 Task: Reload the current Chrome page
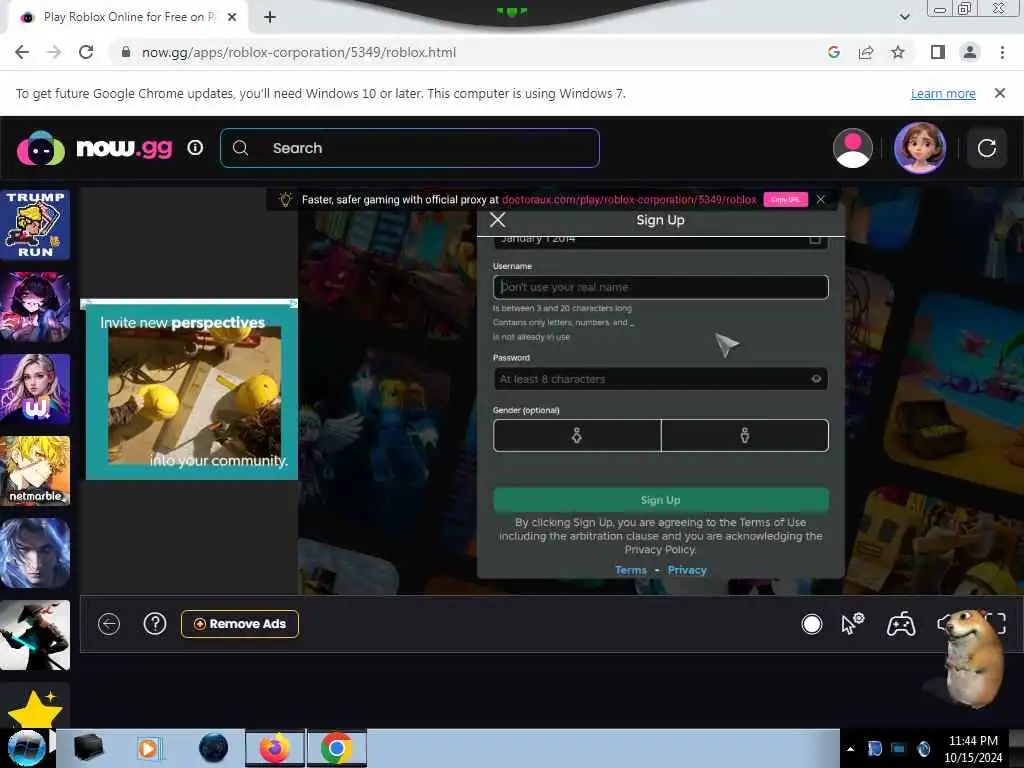(x=86, y=52)
